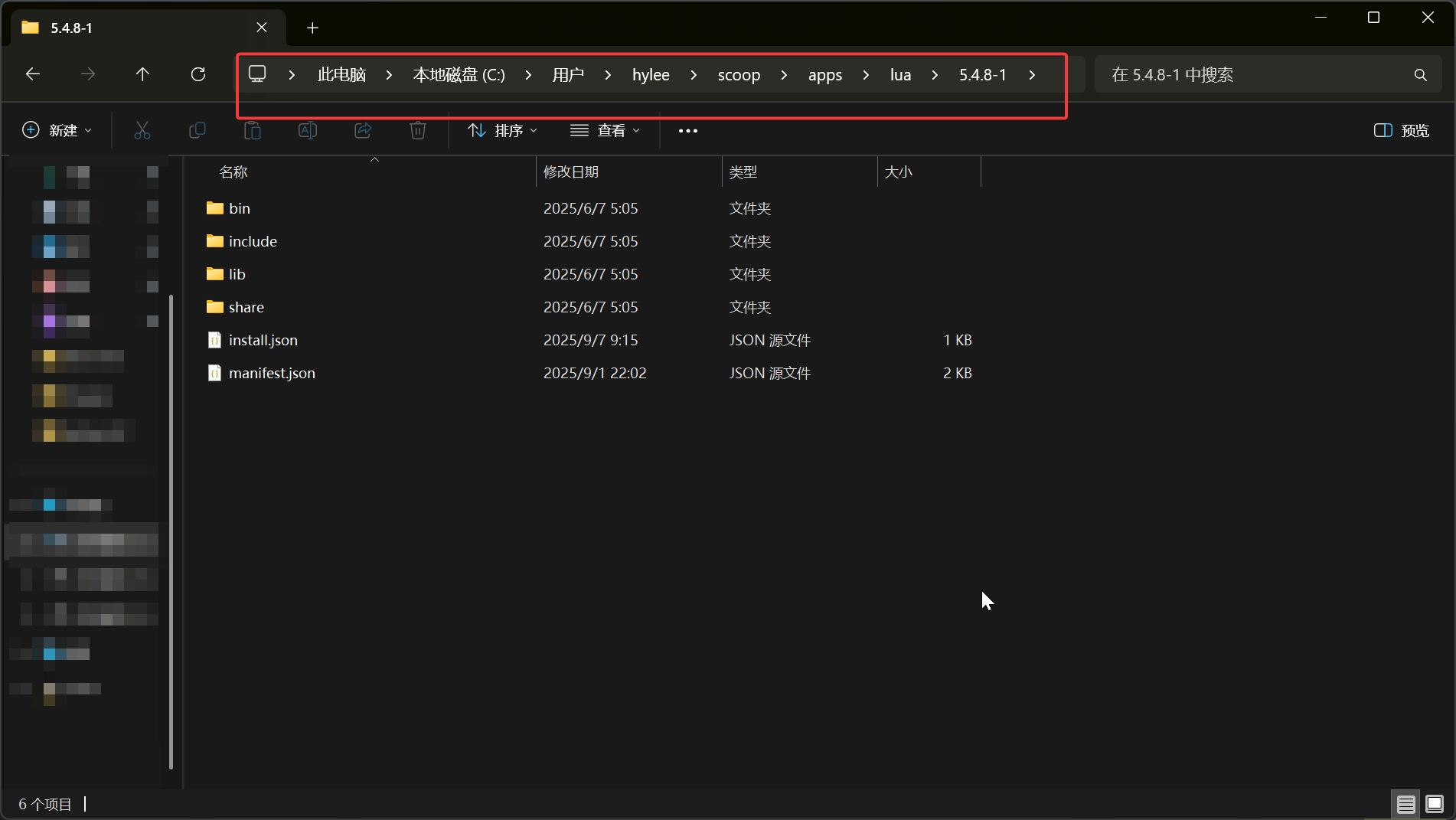
Task: Click the Delete trash icon
Action: coord(418,131)
